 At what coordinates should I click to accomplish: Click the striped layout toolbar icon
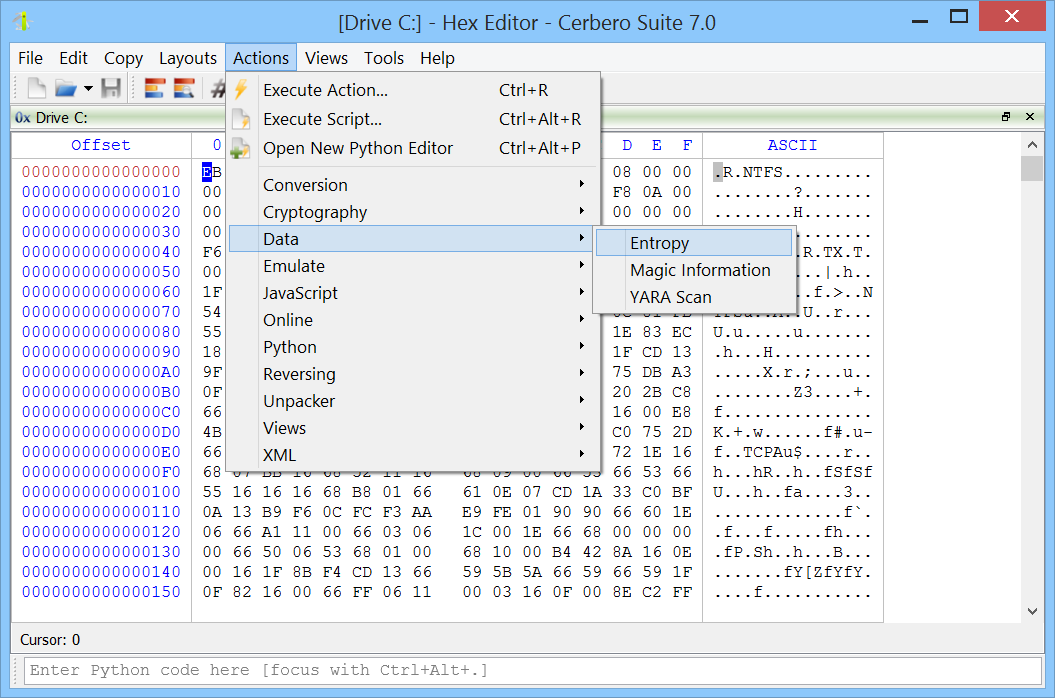click(x=155, y=88)
